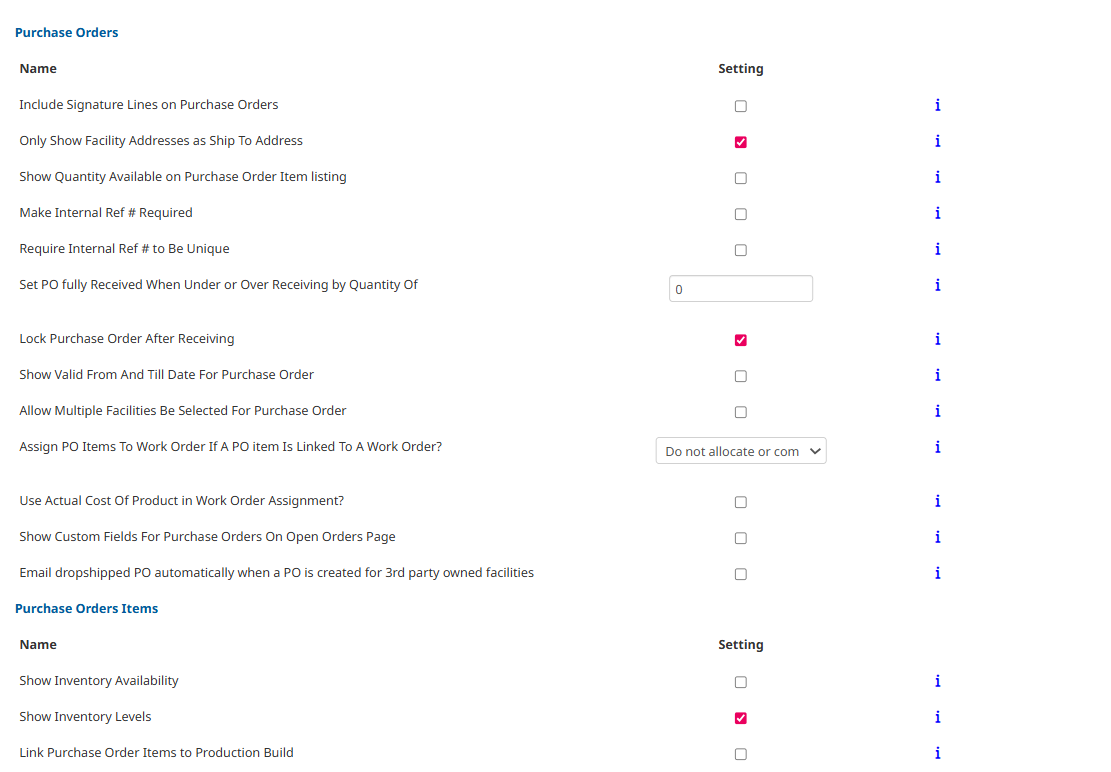
Task: Uncheck Show Inventory Levels
Action: point(740,717)
